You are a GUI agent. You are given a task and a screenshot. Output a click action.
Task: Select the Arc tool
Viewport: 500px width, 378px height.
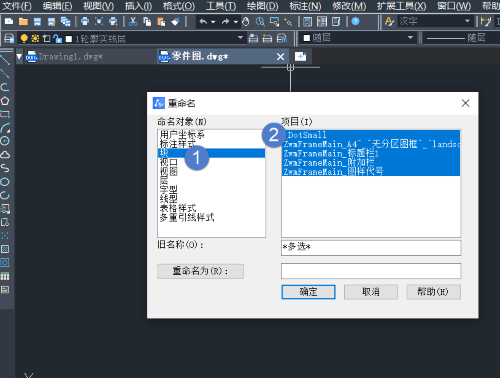coord(5,128)
